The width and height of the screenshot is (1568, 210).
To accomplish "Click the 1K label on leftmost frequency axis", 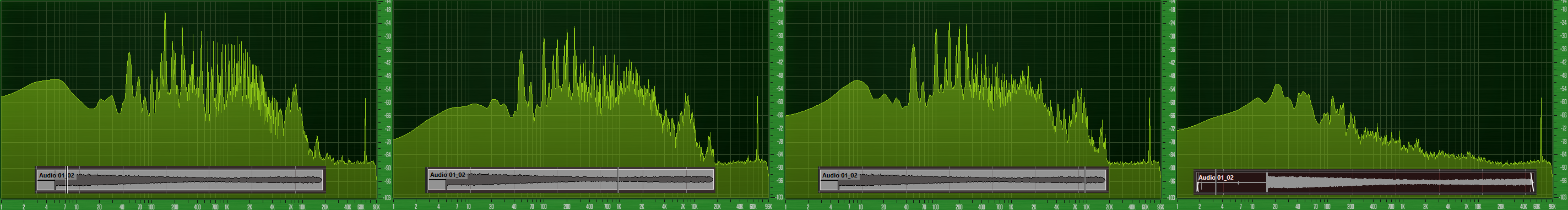I will click(226, 206).
